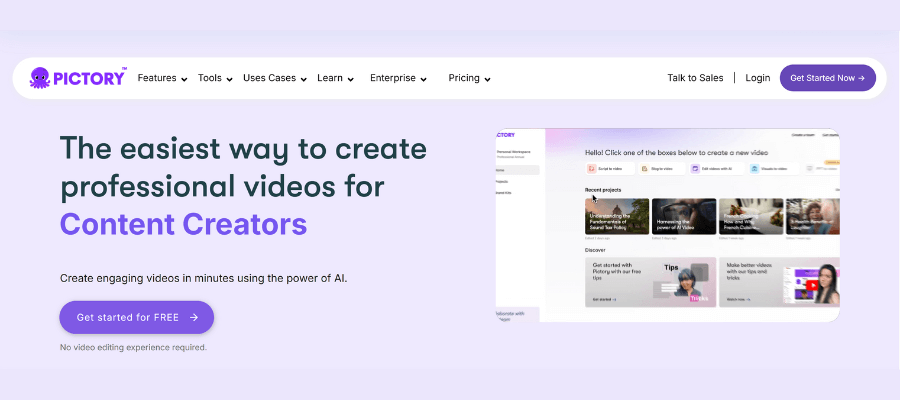
Task: Expand the Learn dropdown chevron
Action: [350, 79]
